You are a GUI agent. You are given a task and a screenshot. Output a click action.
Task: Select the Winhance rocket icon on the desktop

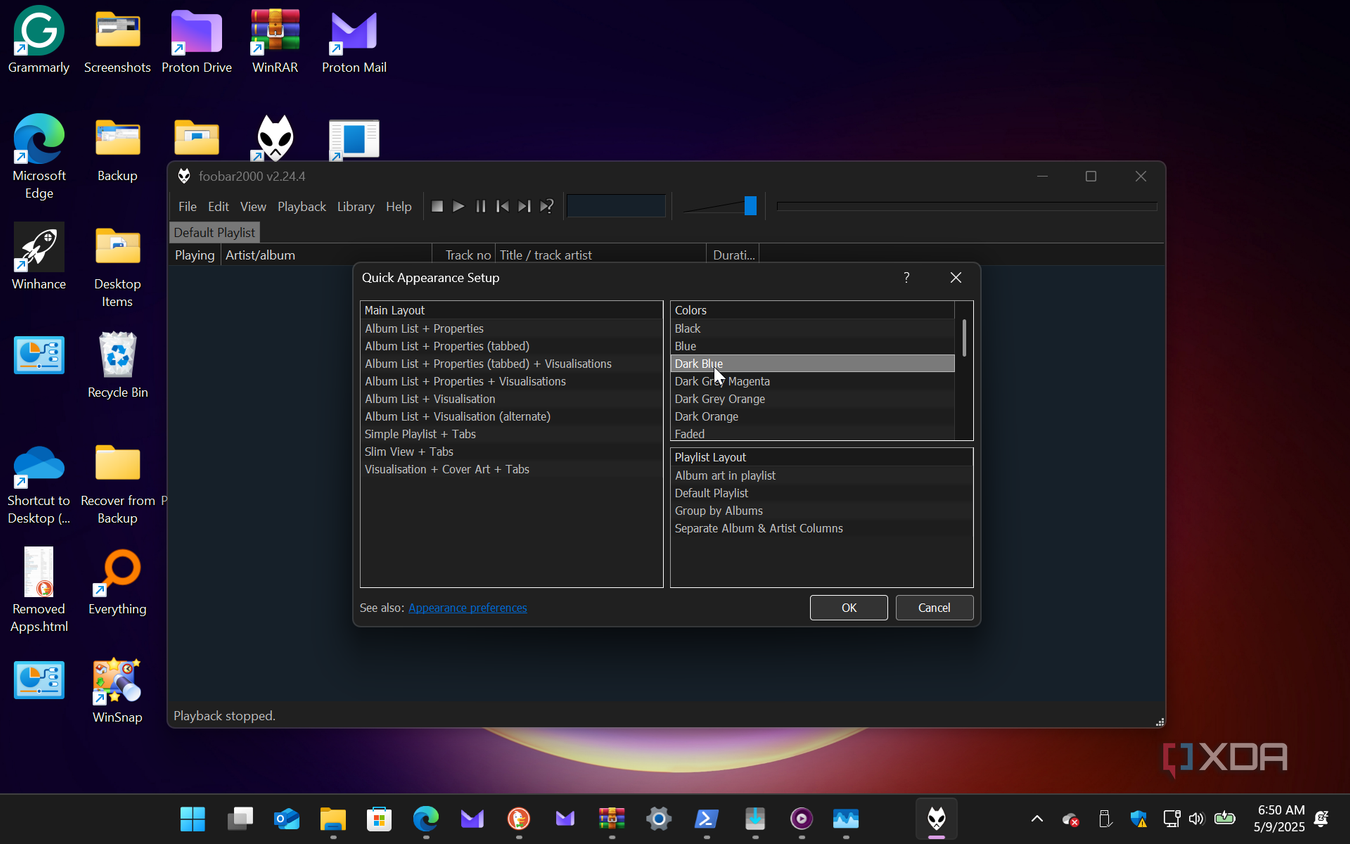[39, 257]
